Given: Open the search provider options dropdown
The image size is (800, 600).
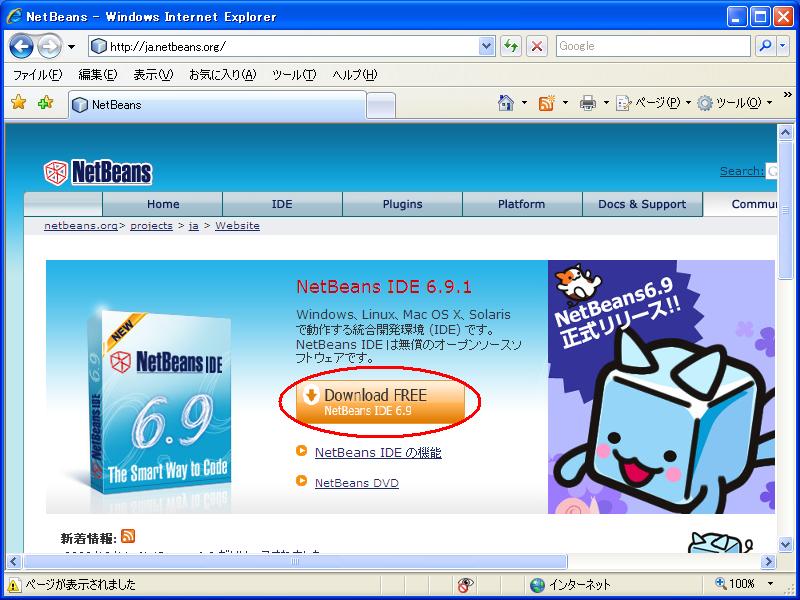Looking at the screenshot, I should point(783,46).
